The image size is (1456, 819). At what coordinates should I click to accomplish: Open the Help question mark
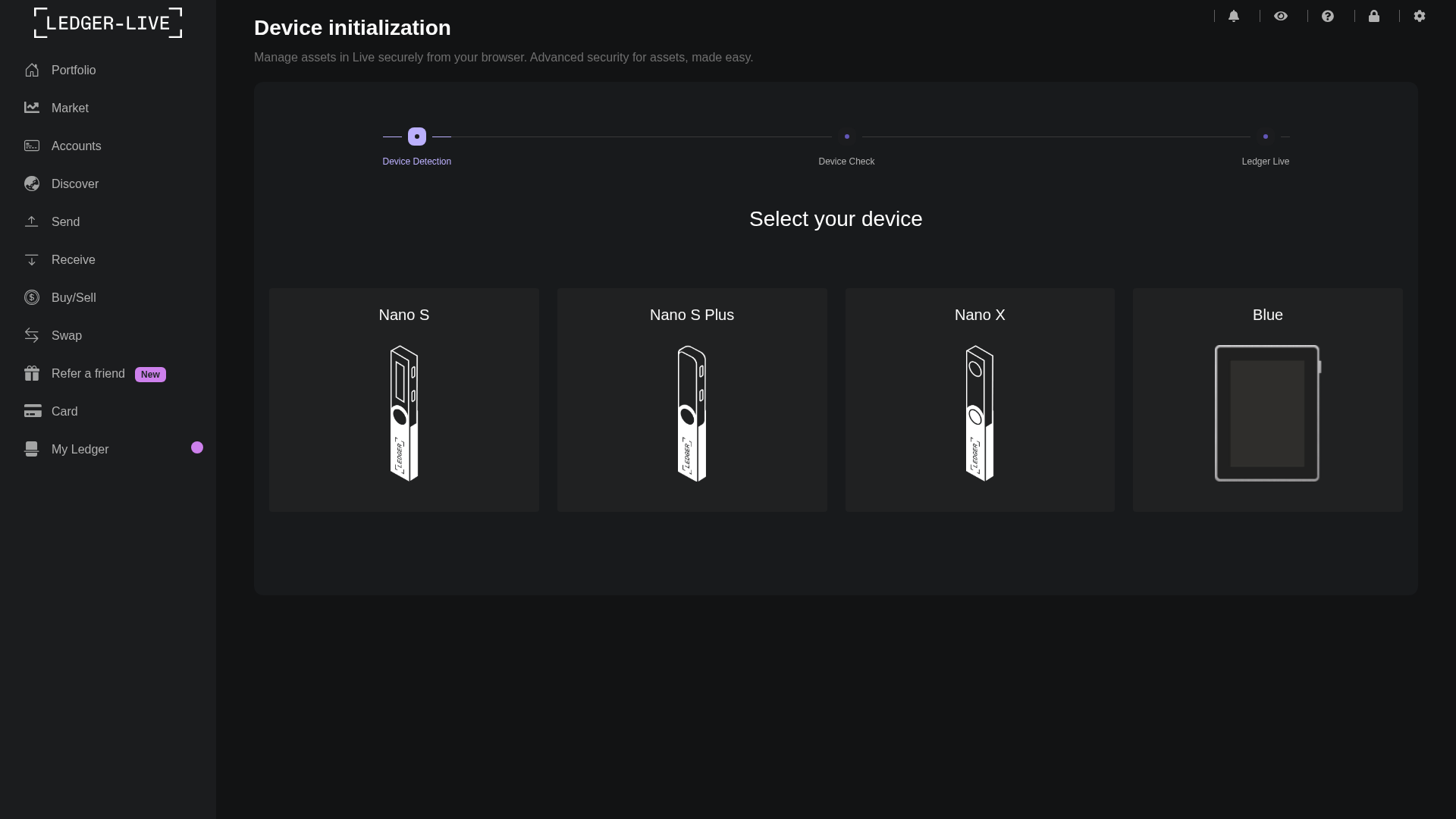tap(1328, 16)
